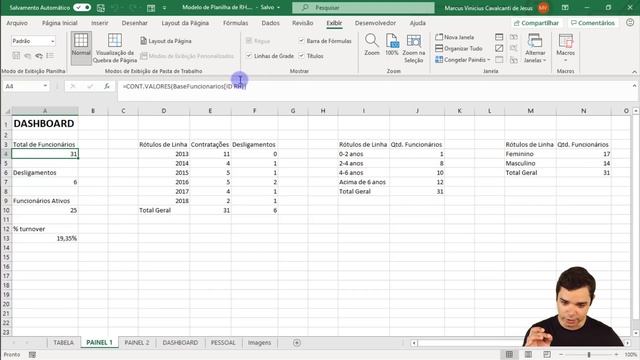The width and height of the screenshot is (640, 360).
Task: Reset zoom to 100%
Action: 392,45
